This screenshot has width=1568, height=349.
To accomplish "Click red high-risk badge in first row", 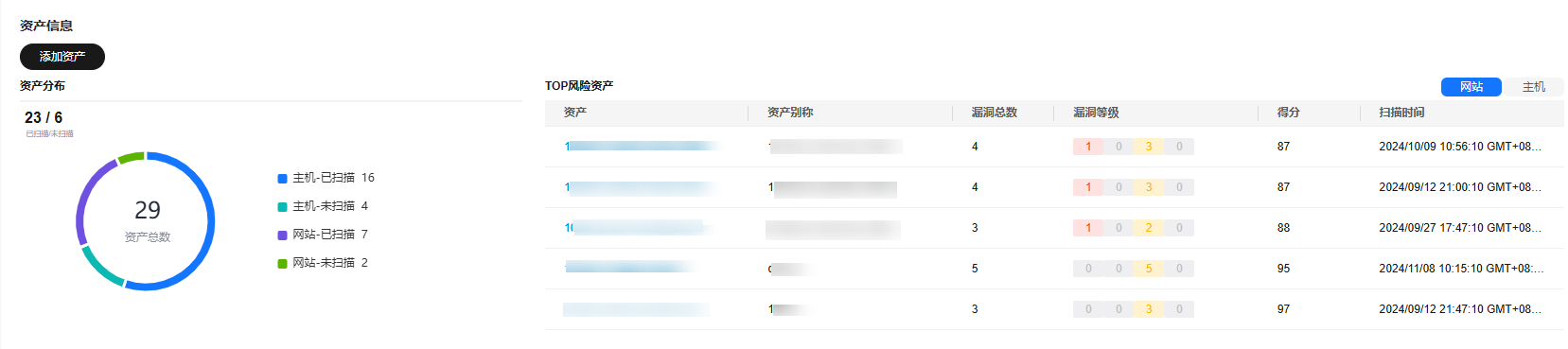I will 1088,147.
